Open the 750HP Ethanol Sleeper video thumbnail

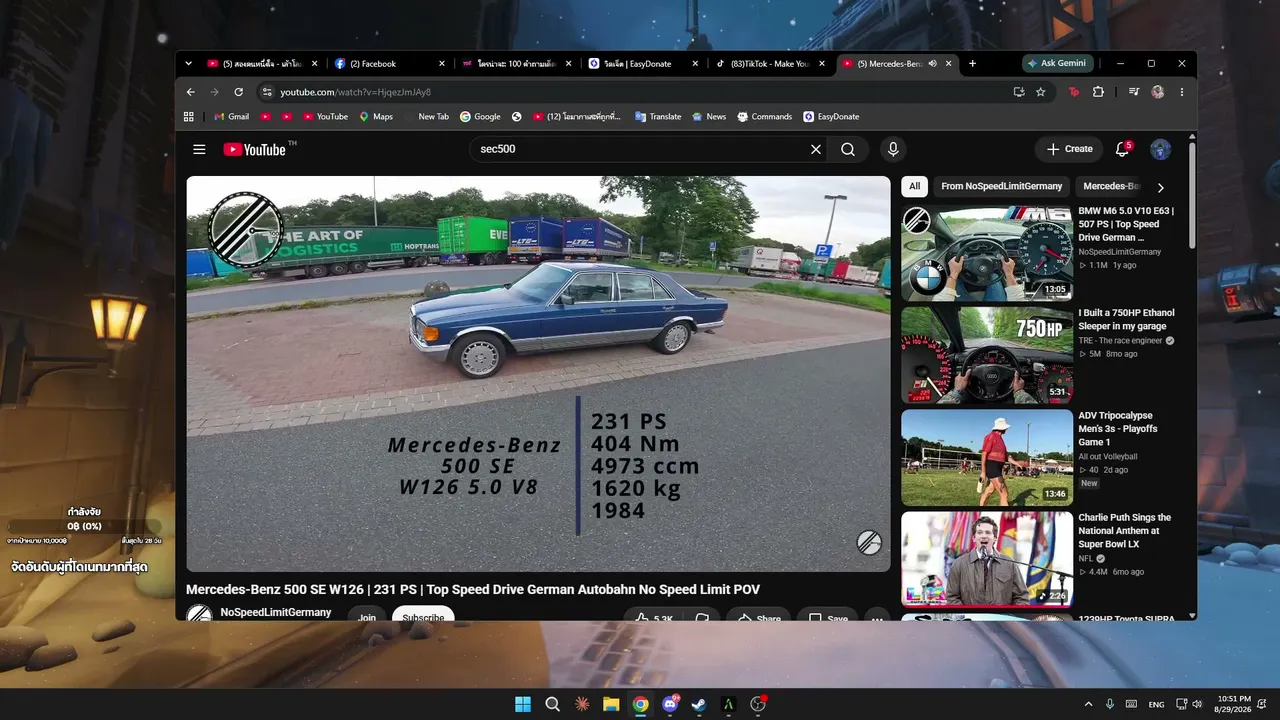[987, 356]
